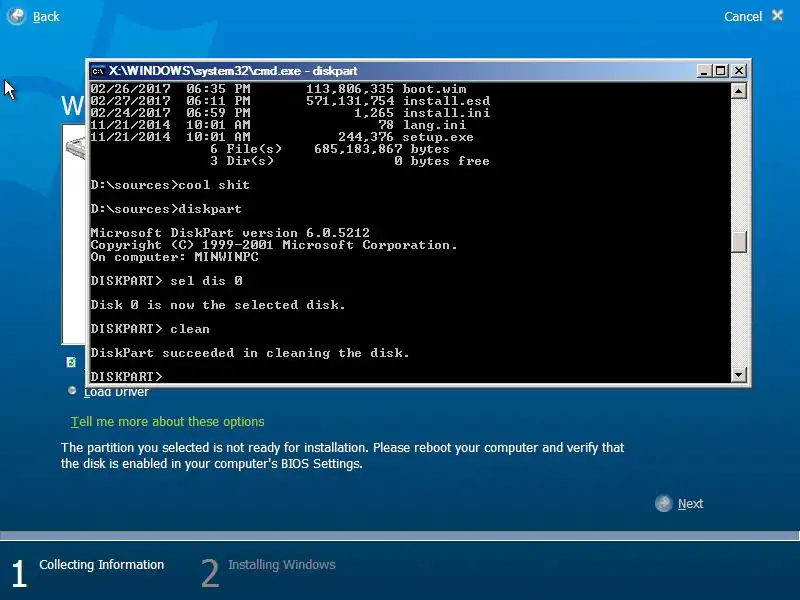The image size is (800, 600).
Task: Click the console scrollbar up arrow
Action: click(738, 91)
